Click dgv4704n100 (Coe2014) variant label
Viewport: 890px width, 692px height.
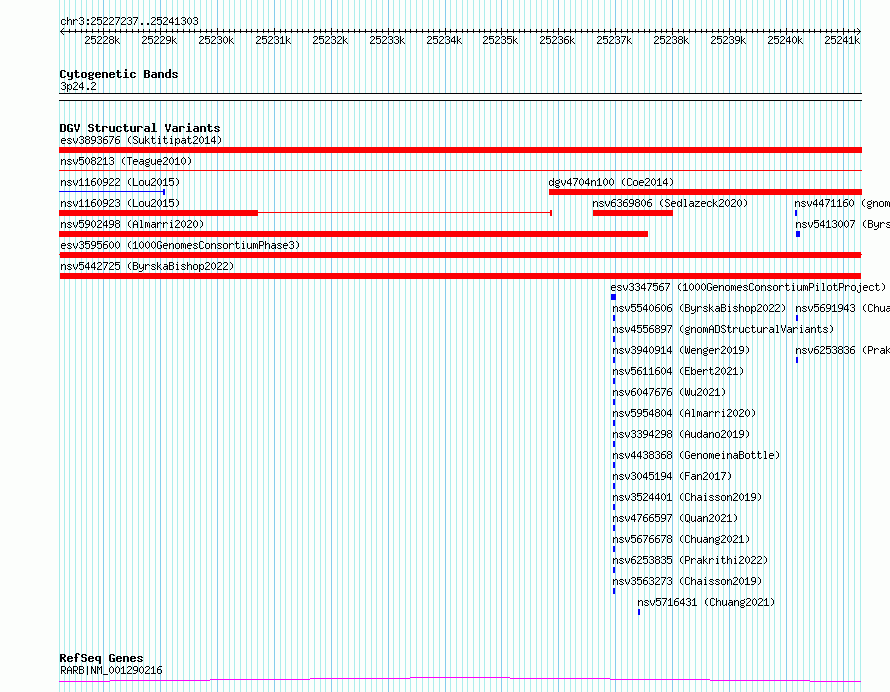[611, 182]
